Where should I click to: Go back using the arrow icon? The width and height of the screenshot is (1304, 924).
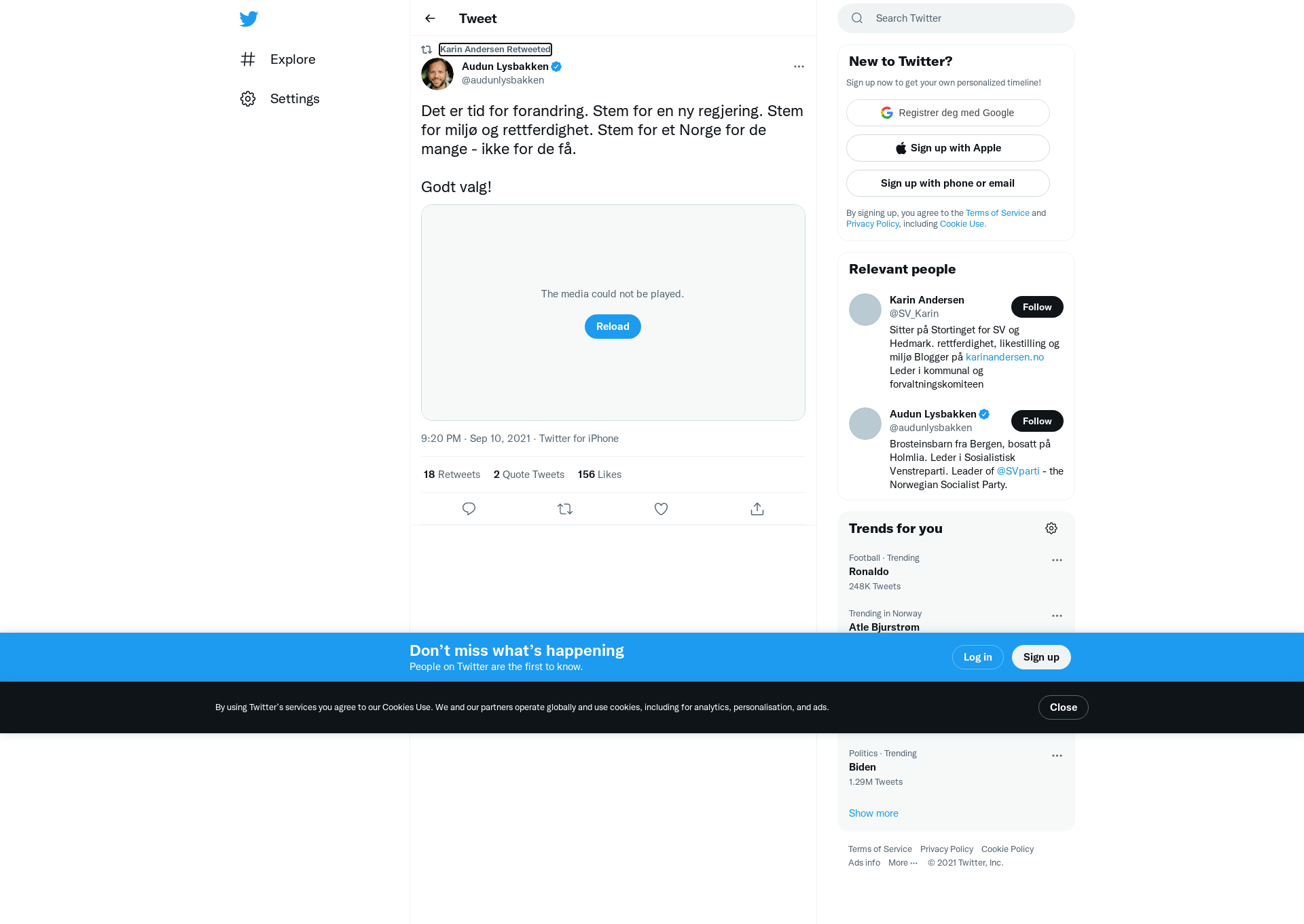click(430, 18)
